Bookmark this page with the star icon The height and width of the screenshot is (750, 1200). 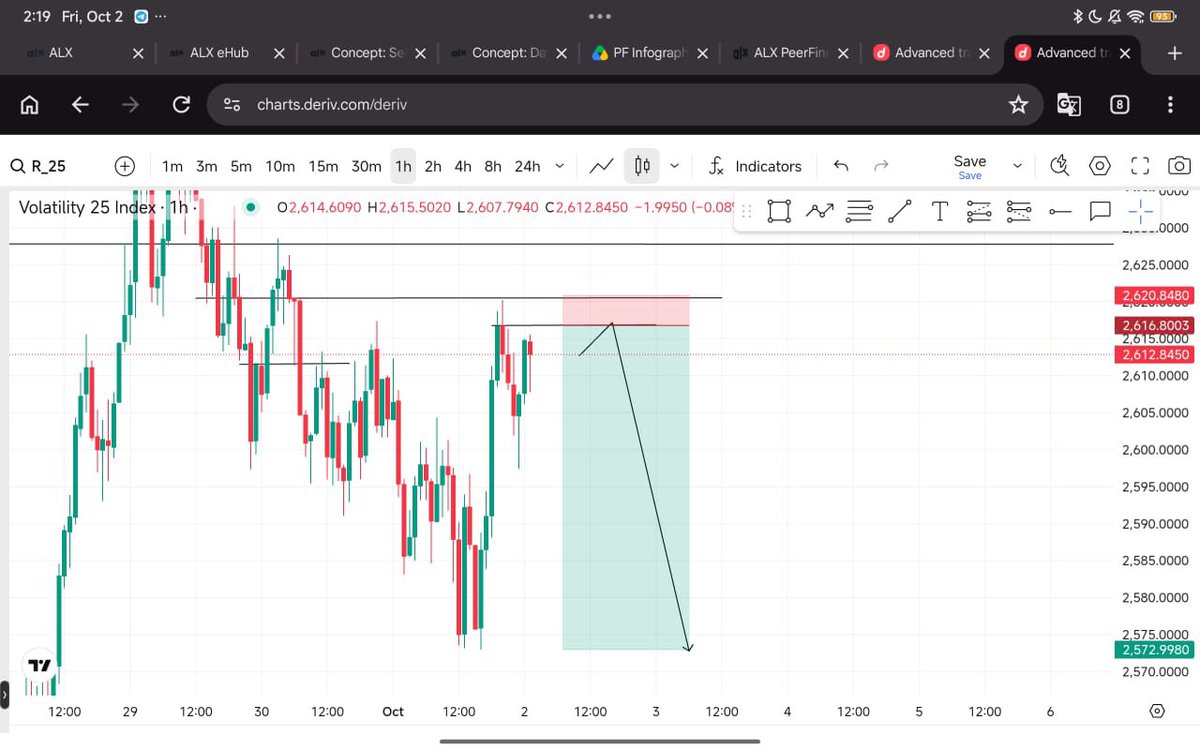[1018, 104]
